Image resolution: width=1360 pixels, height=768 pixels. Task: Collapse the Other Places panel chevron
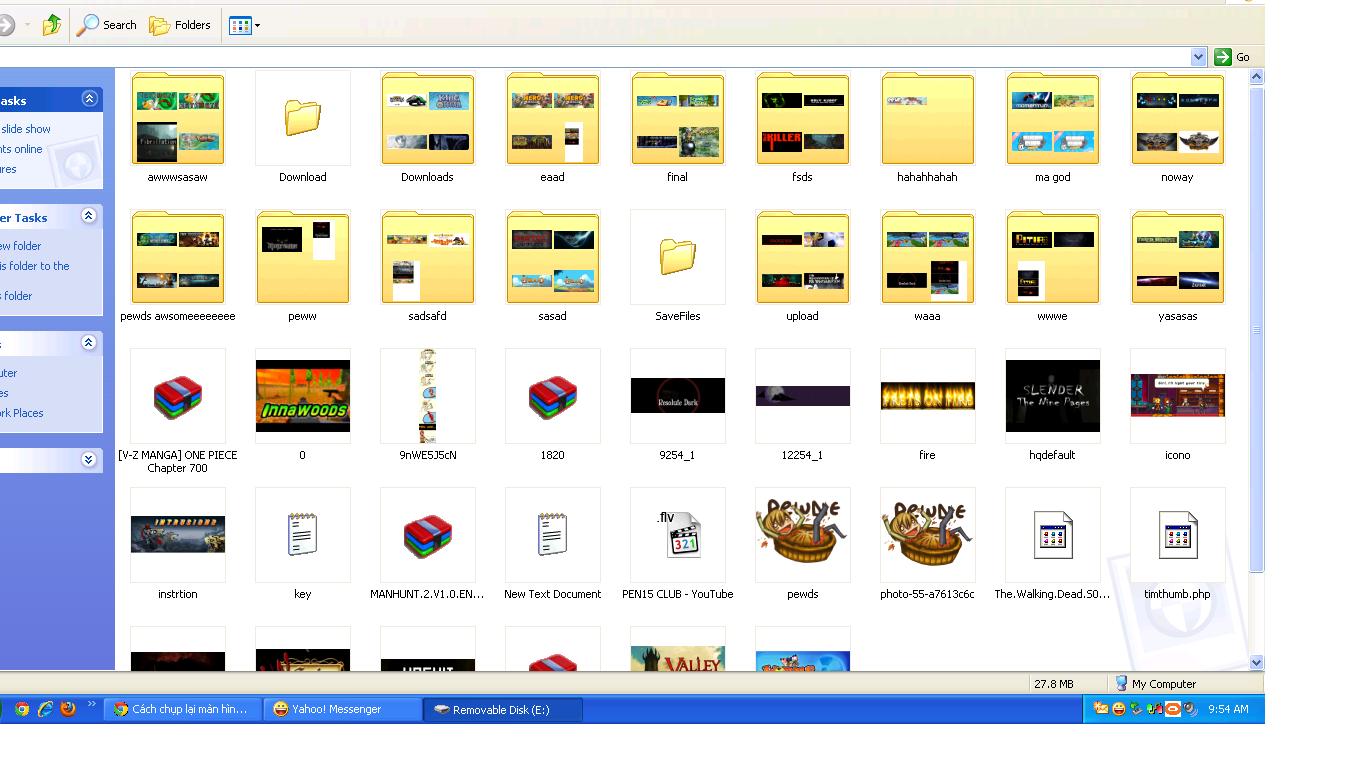pos(89,343)
